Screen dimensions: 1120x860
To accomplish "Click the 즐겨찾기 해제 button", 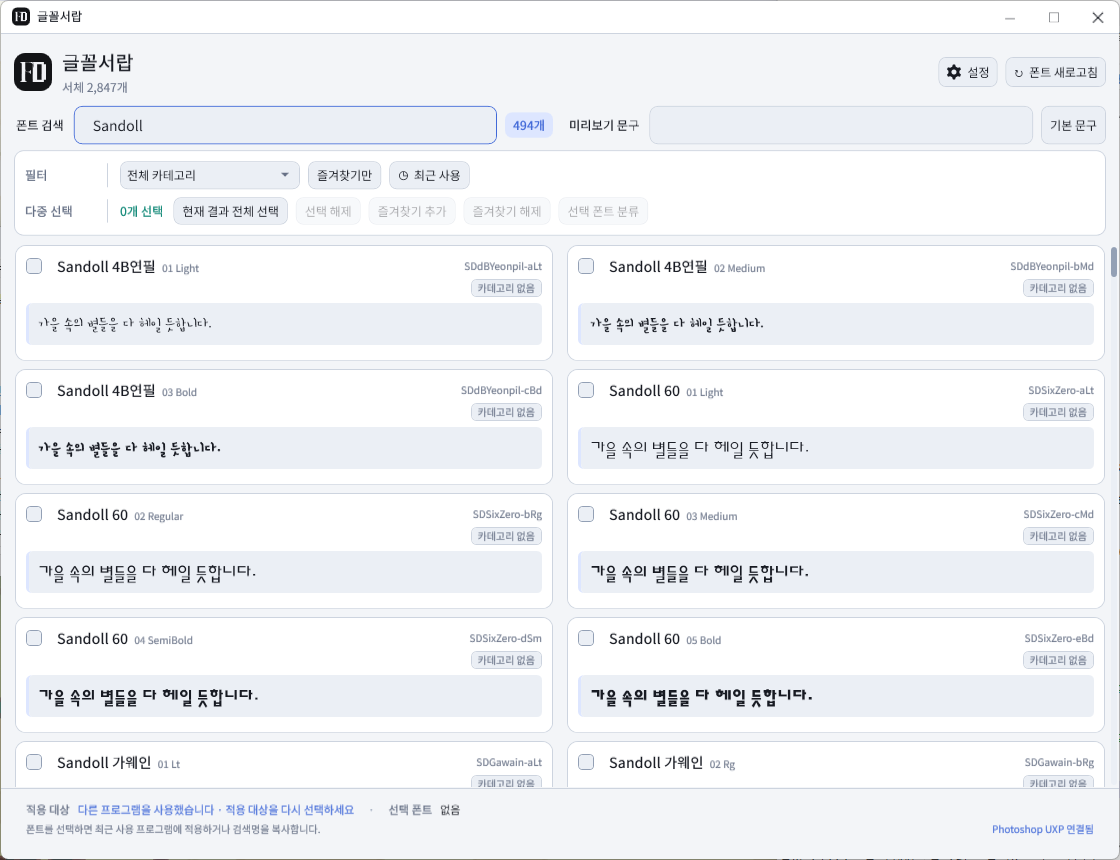I will point(507,211).
